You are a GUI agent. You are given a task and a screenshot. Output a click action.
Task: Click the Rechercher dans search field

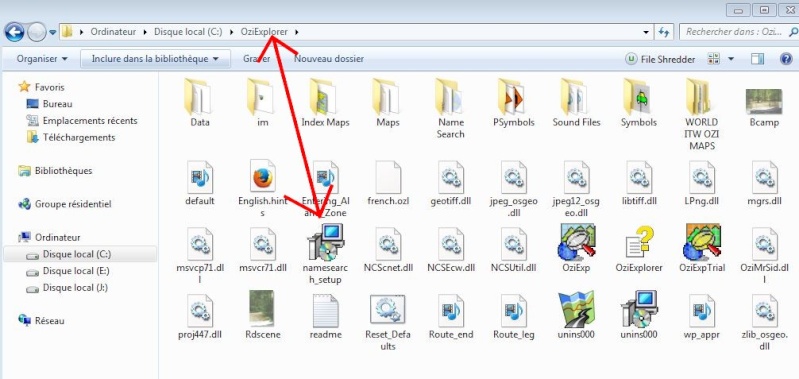(x=738, y=32)
